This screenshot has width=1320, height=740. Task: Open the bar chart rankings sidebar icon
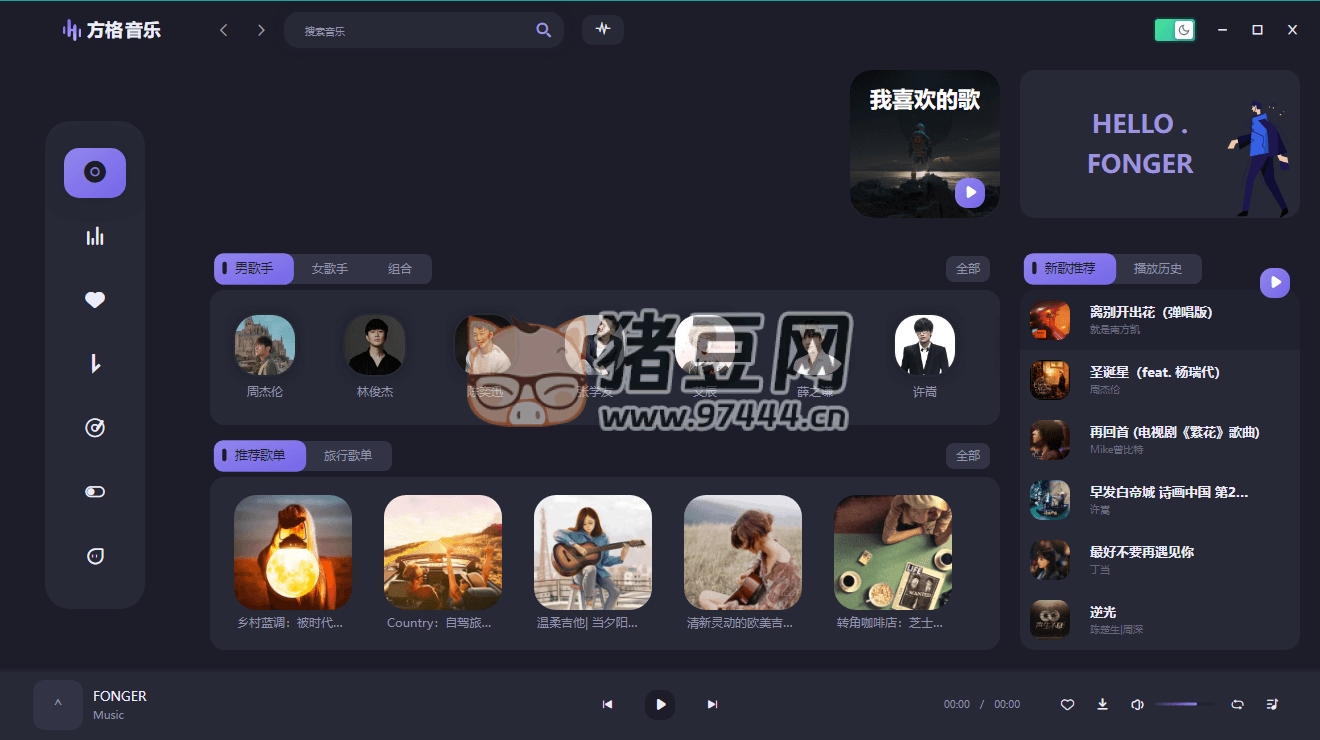click(x=95, y=237)
